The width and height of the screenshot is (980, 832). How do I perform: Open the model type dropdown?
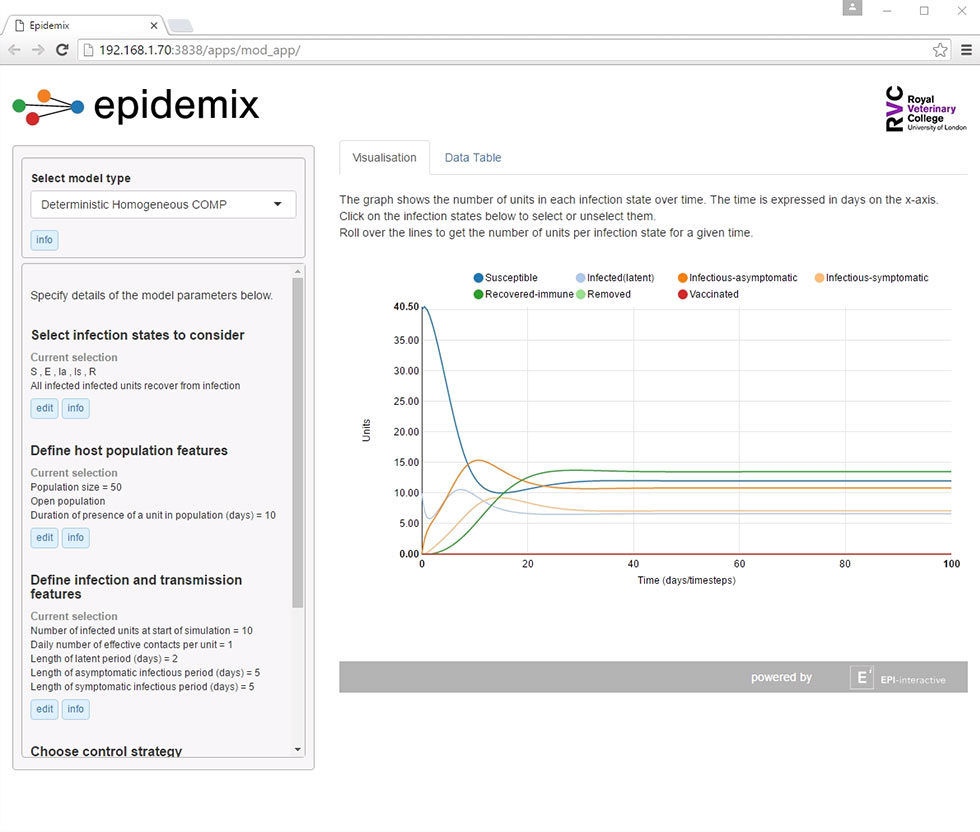(163, 204)
